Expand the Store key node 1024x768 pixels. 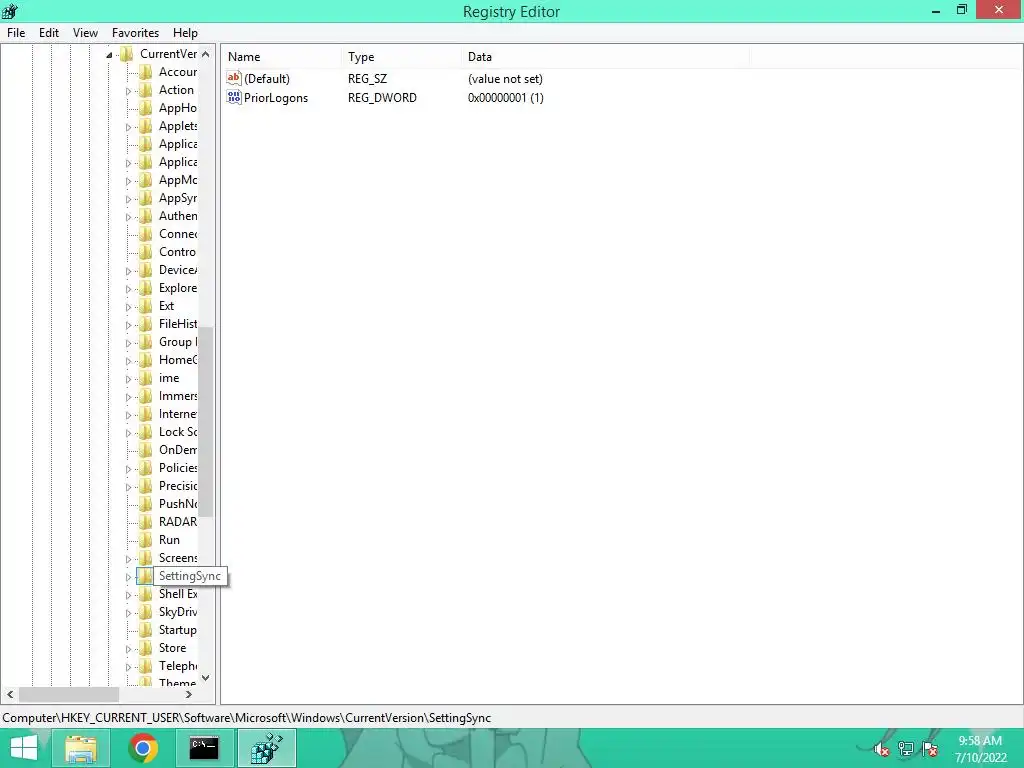tap(128, 649)
